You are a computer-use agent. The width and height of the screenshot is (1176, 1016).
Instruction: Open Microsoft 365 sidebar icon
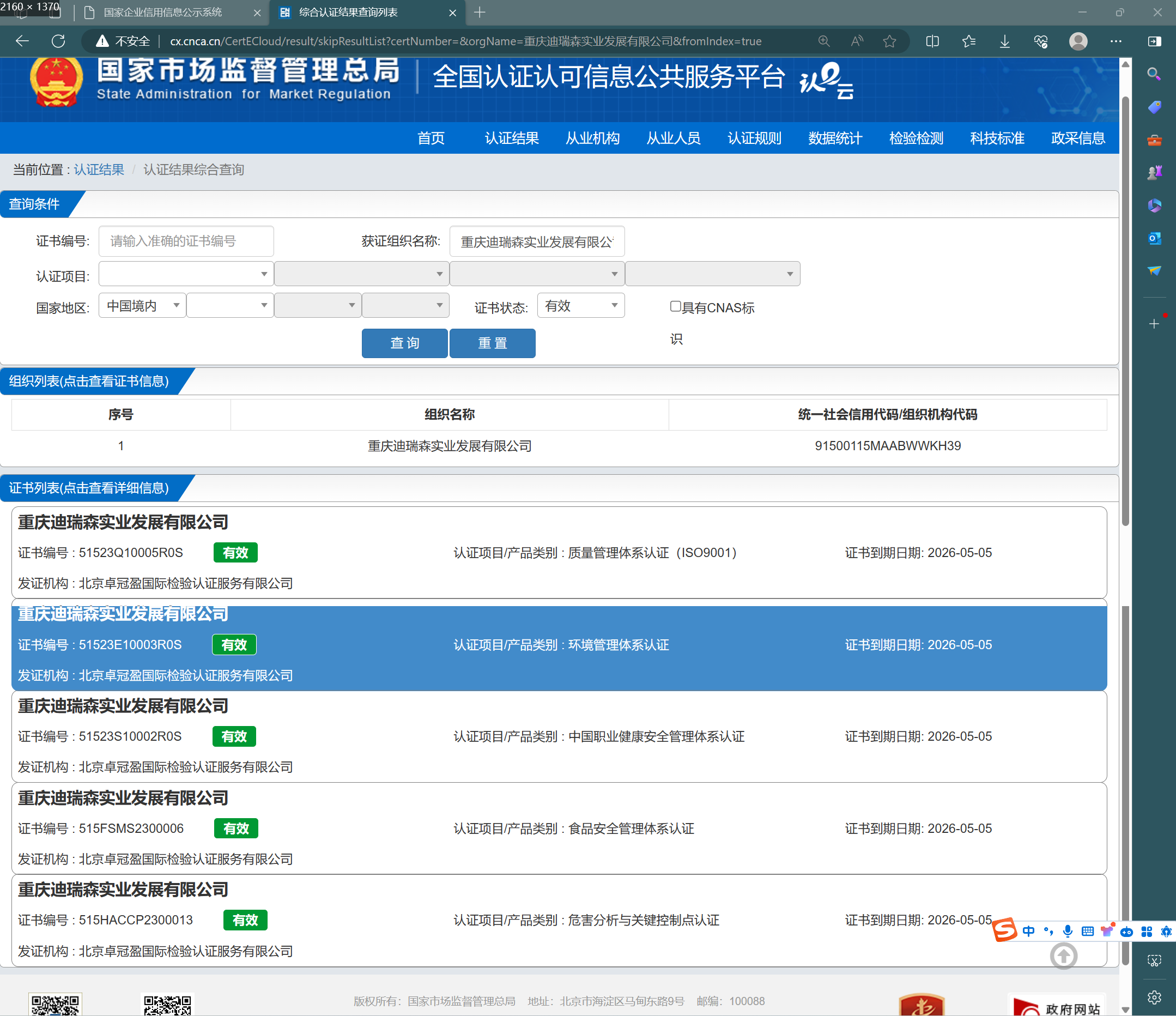point(1154,205)
